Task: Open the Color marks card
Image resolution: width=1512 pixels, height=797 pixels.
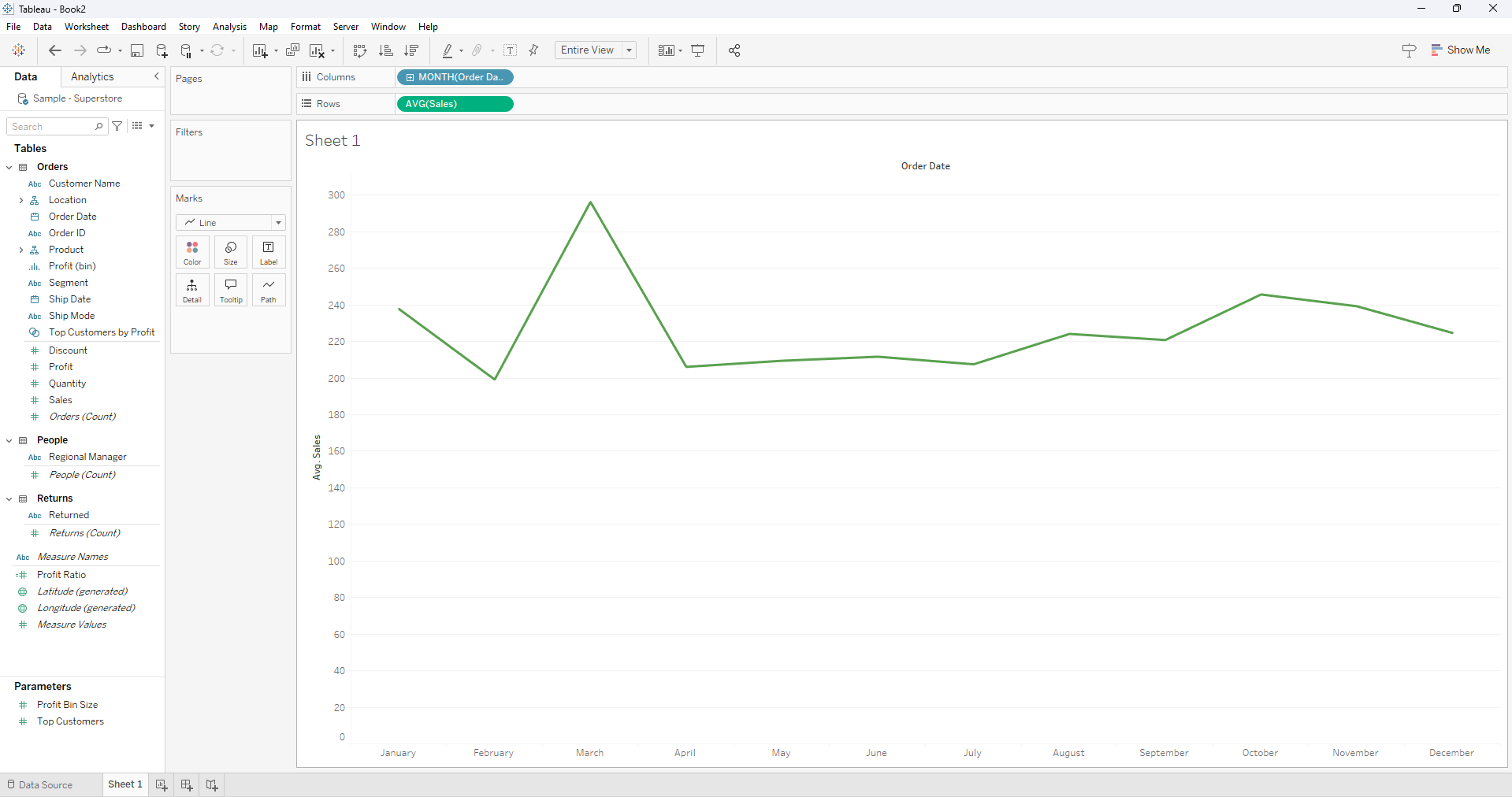Action: point(192,252)
